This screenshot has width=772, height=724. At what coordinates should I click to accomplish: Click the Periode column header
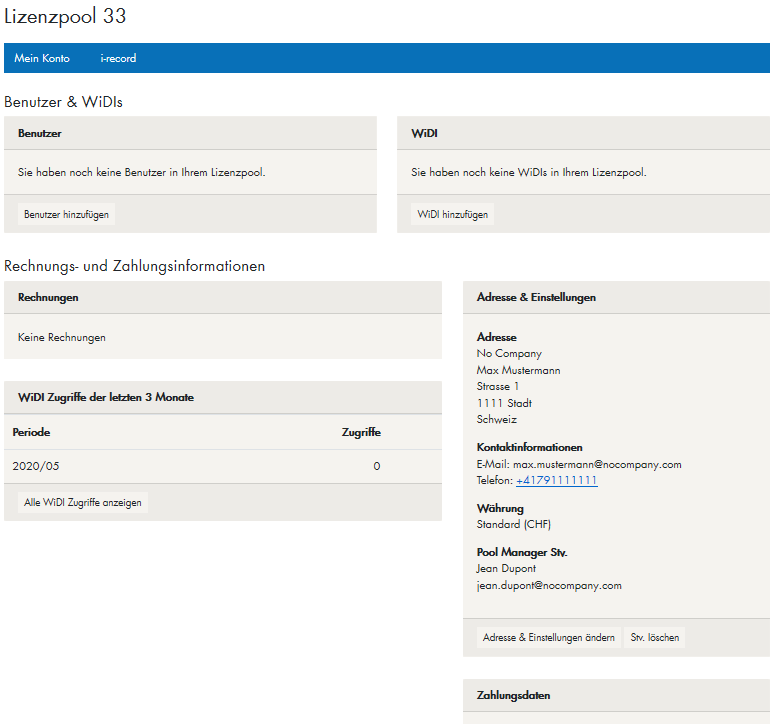coord(31,432)
